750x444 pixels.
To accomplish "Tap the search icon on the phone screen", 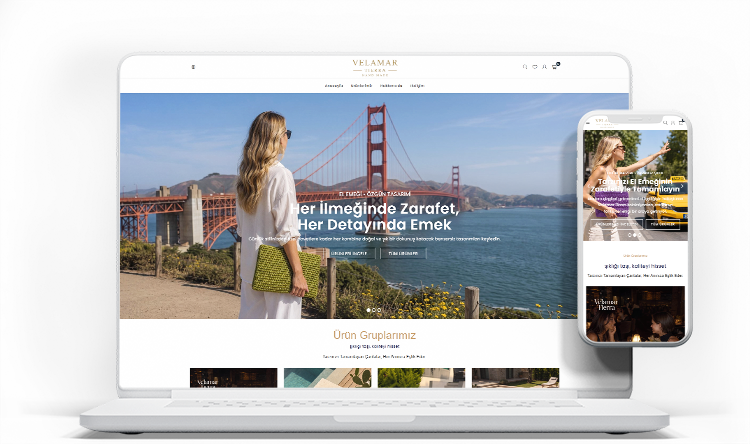I will [x=665, y=122].
